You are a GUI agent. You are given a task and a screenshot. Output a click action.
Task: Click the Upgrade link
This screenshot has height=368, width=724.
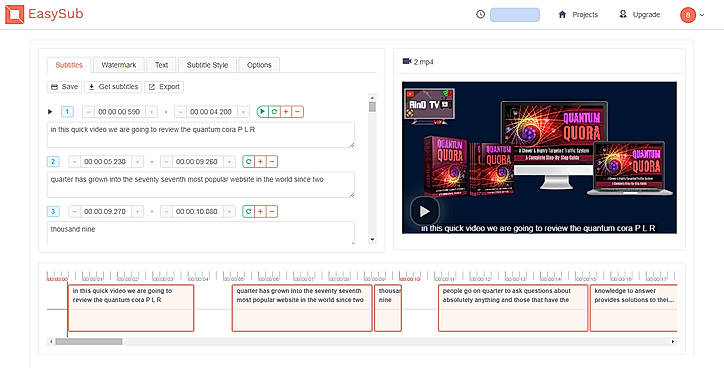point(640,15)
